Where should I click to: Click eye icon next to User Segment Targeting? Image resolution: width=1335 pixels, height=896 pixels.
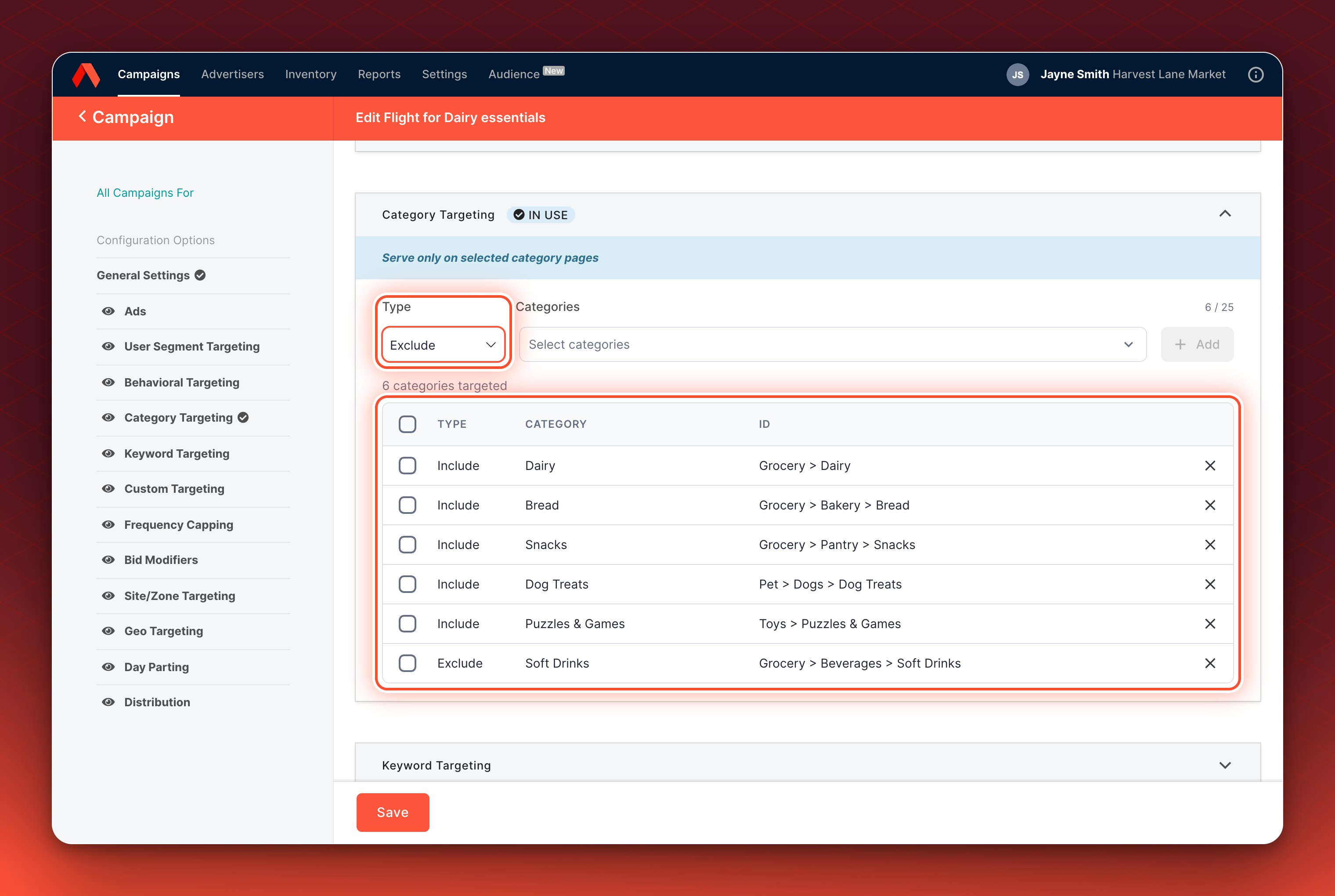coord(108,346)
